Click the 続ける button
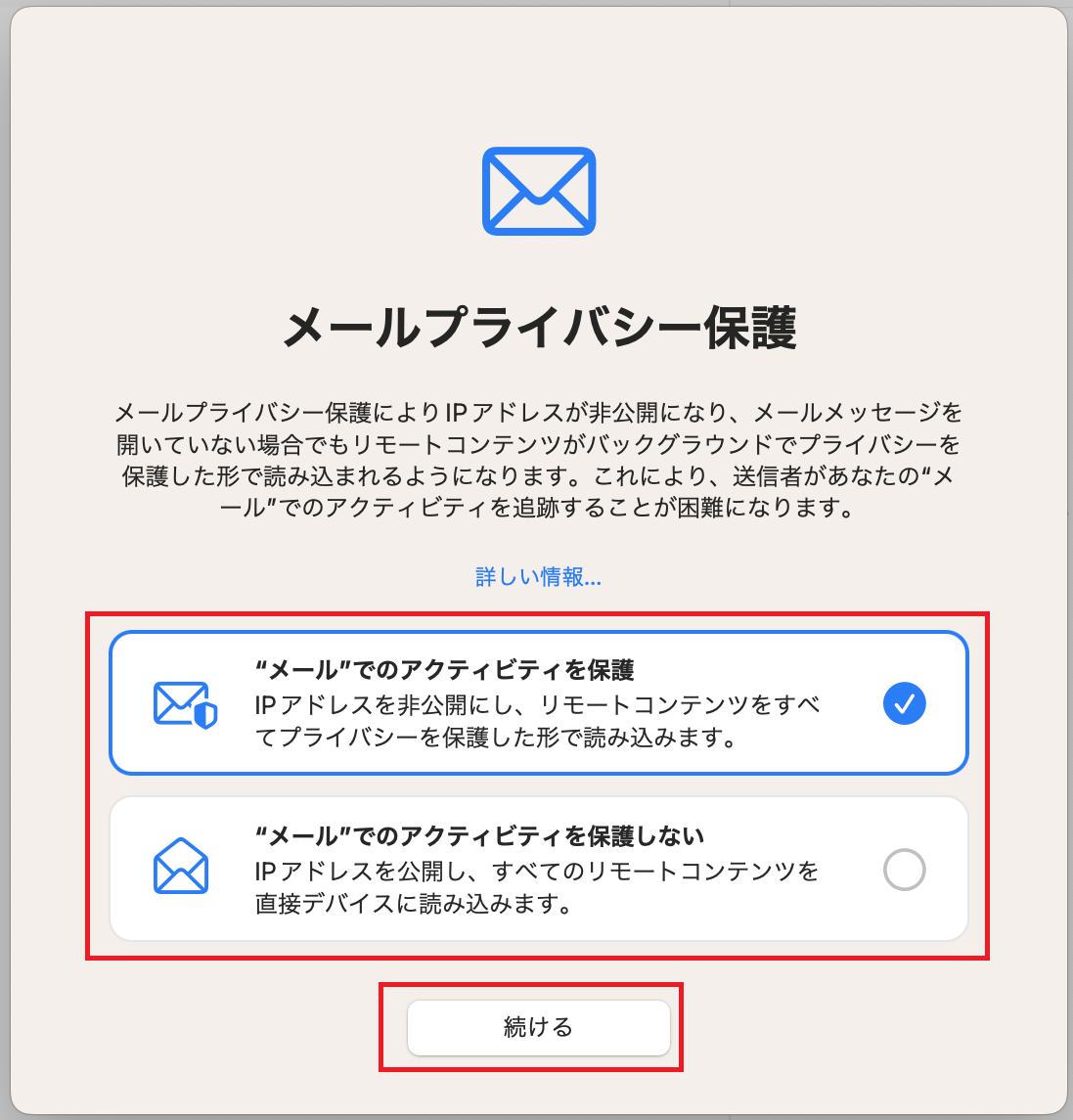The image size is (1073, 1120). [x=539, y=1027]
